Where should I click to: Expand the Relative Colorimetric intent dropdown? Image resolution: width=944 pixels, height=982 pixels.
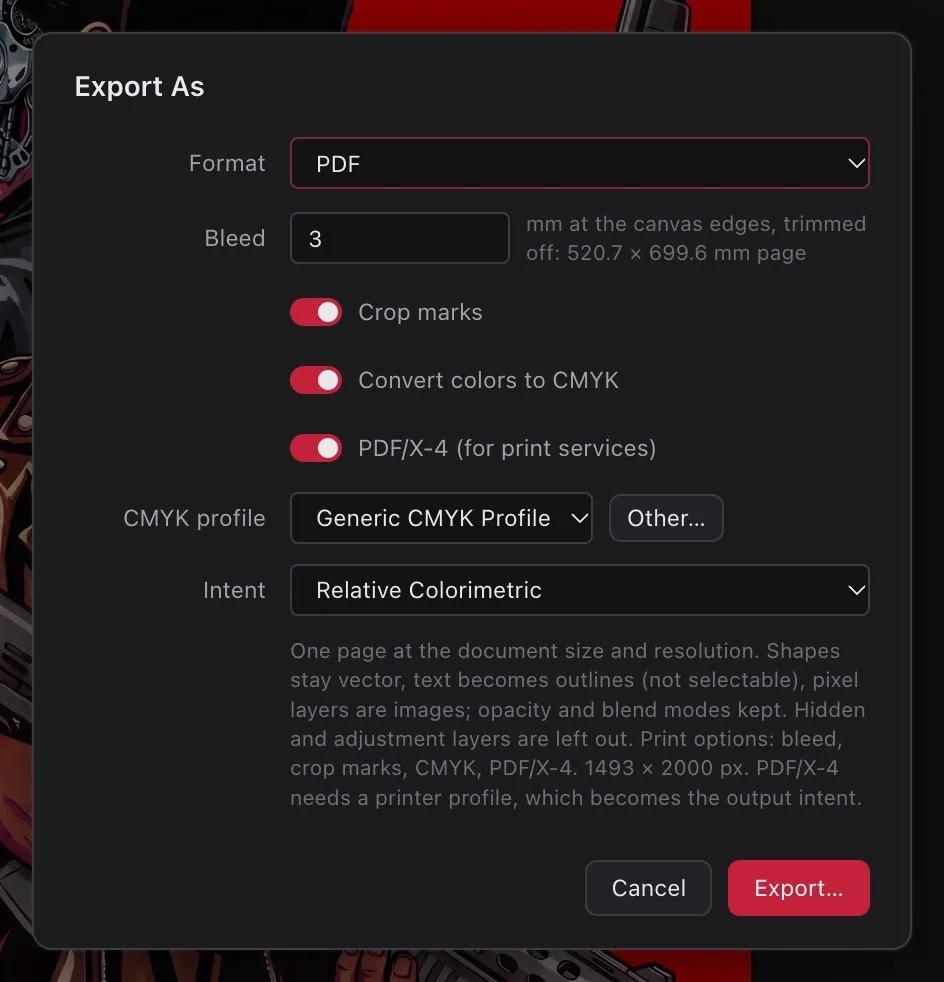579,590
